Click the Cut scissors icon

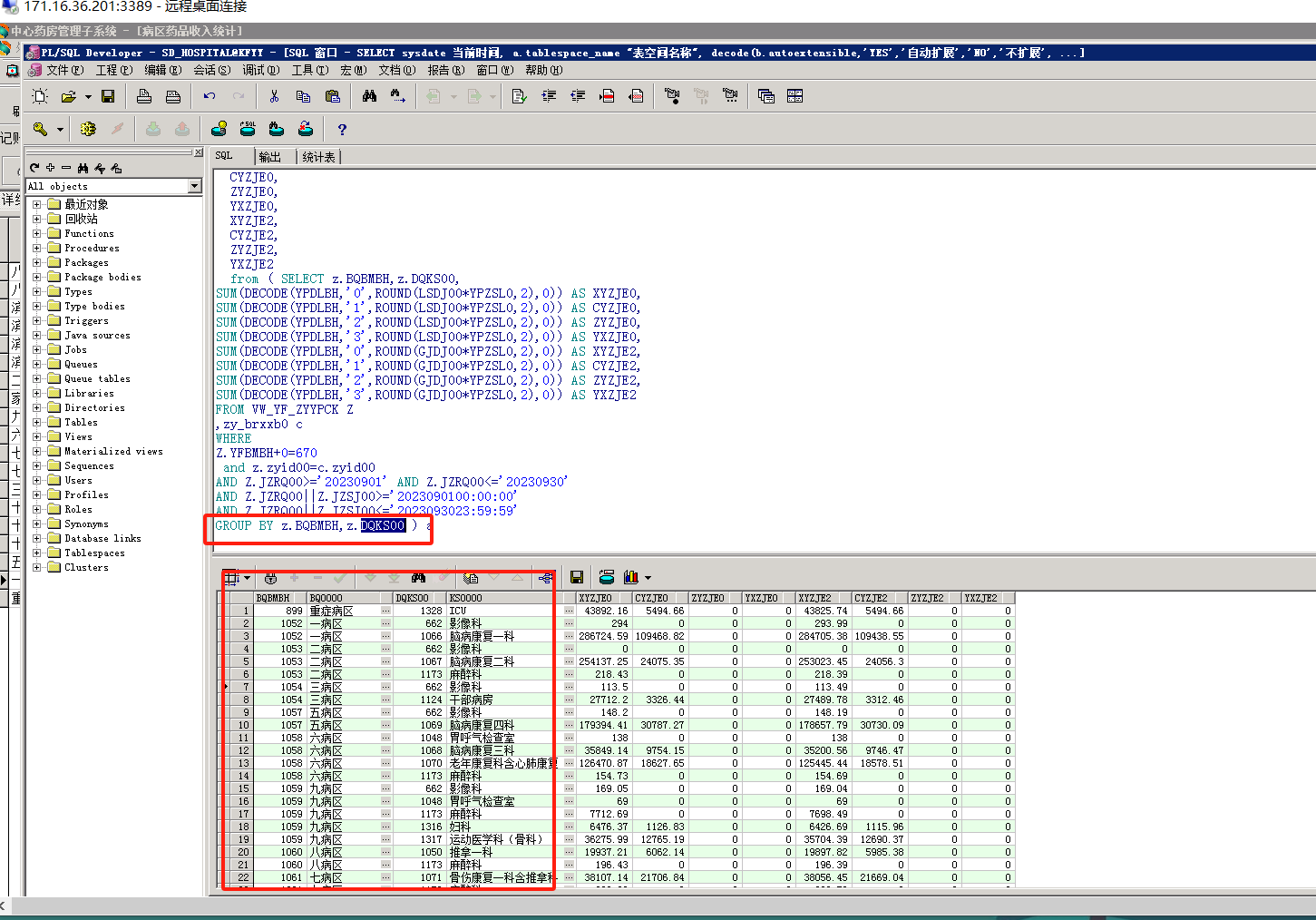(x=274, y=96)
